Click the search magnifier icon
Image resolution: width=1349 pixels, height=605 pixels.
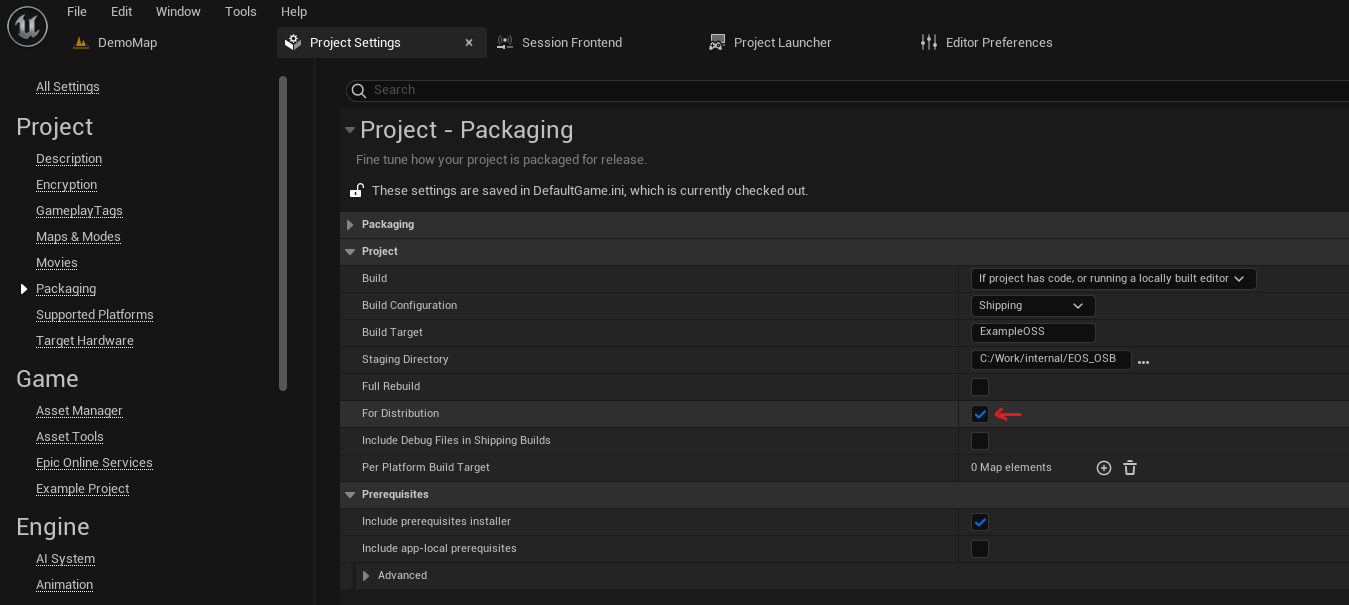point(358,90)
